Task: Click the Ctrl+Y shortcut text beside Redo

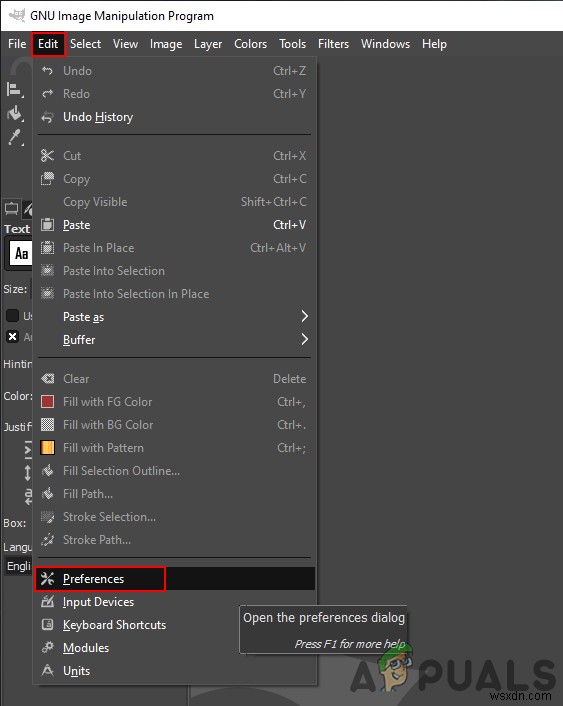Action: [x=290, y=94]
